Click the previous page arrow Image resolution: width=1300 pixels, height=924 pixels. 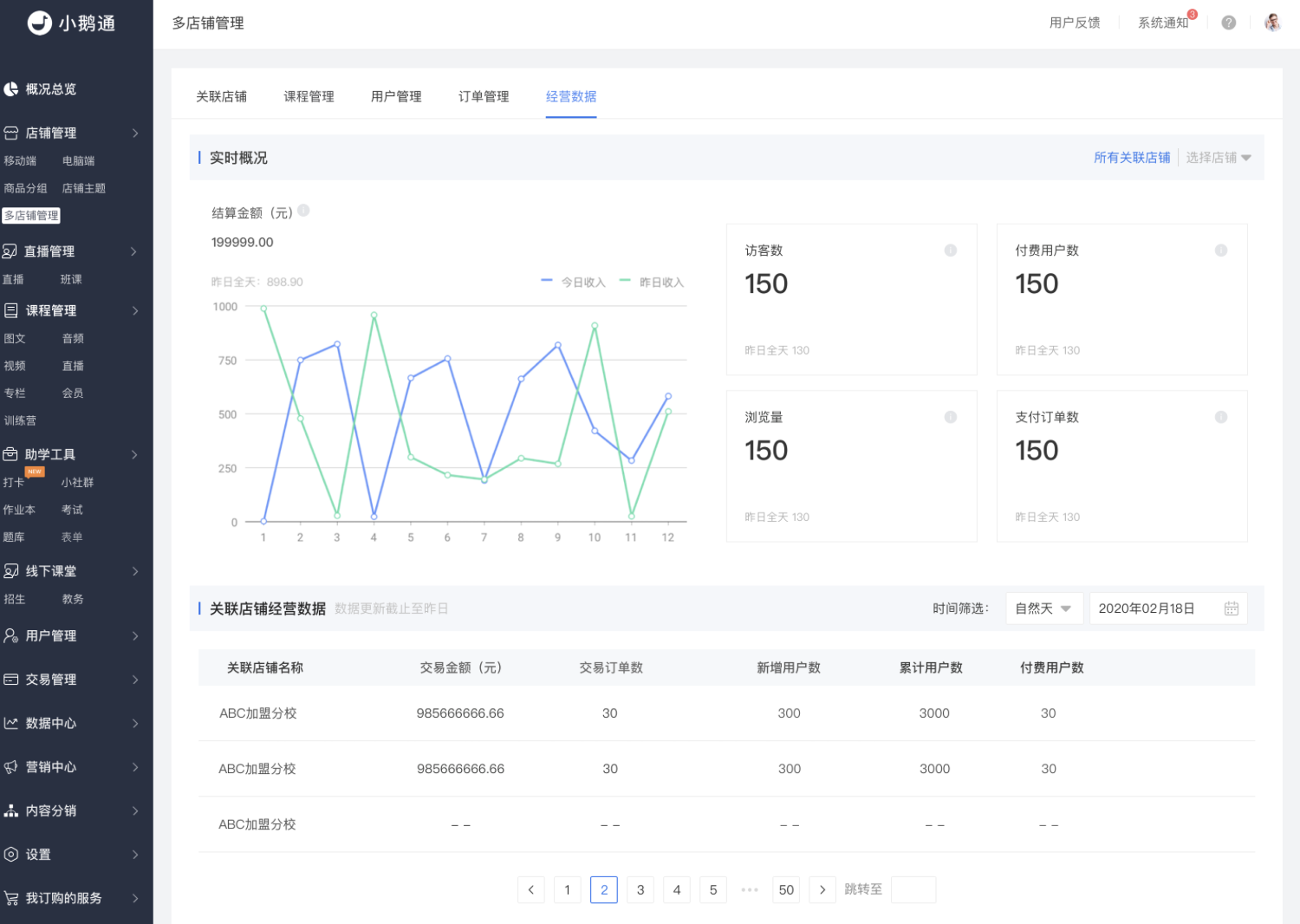click(531, 890)
